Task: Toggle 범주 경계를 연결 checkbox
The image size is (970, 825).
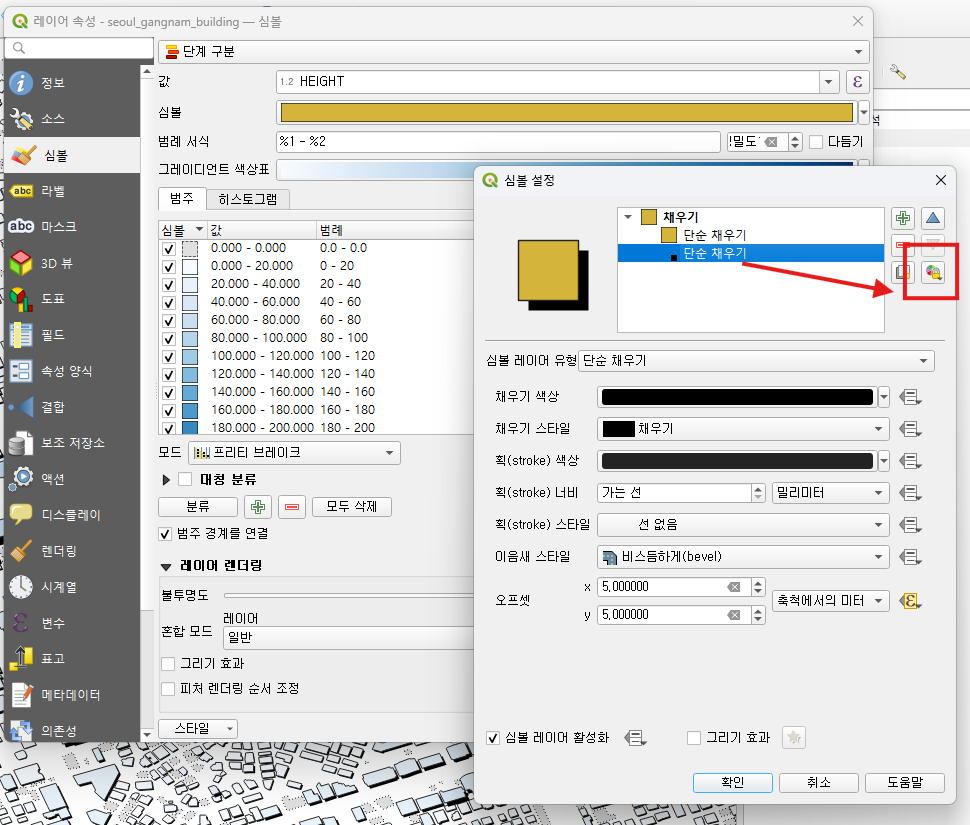Action: tap(165, 534)
